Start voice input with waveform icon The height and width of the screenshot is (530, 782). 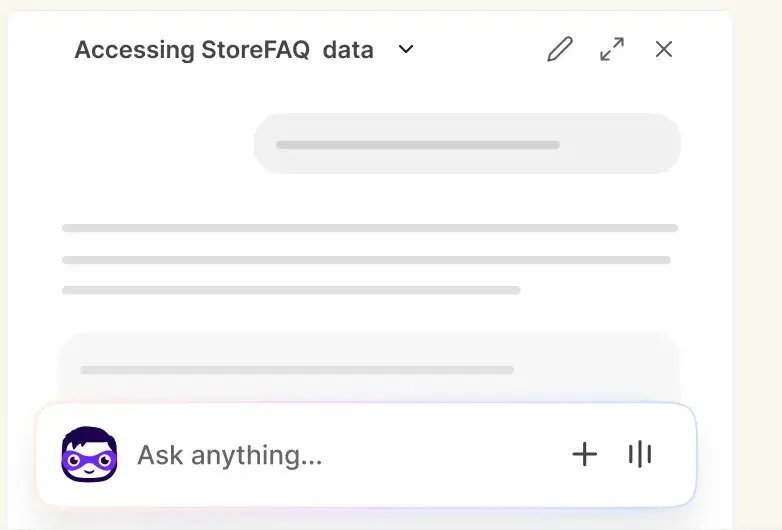(640, 454)
